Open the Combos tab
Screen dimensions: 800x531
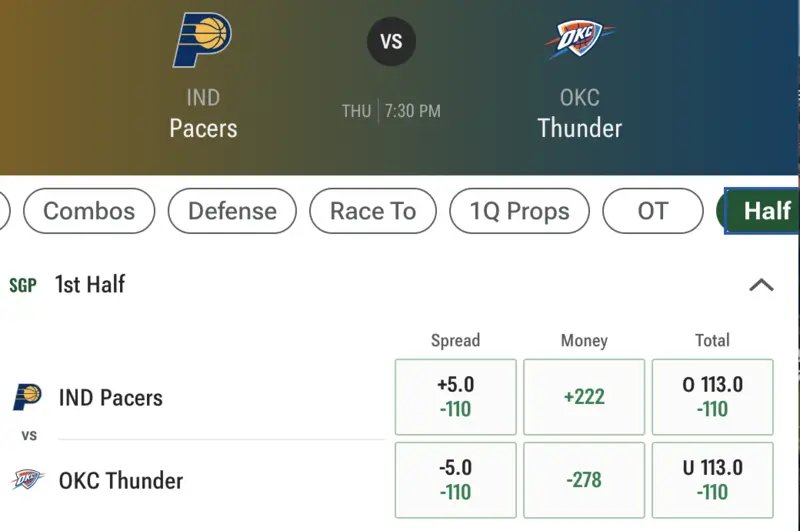click(89, 211)
